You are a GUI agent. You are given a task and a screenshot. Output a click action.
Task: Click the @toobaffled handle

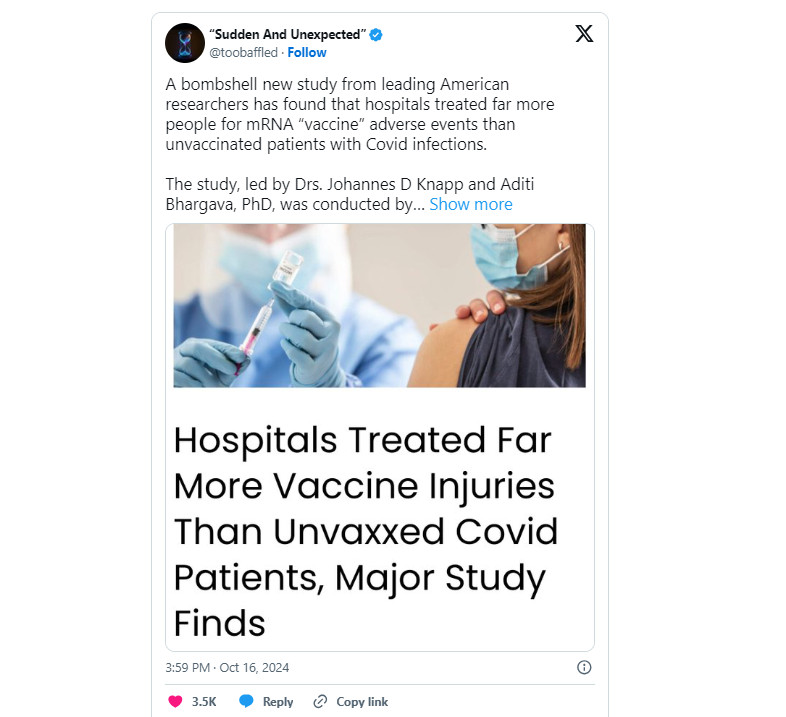click(x=243, y=53)
